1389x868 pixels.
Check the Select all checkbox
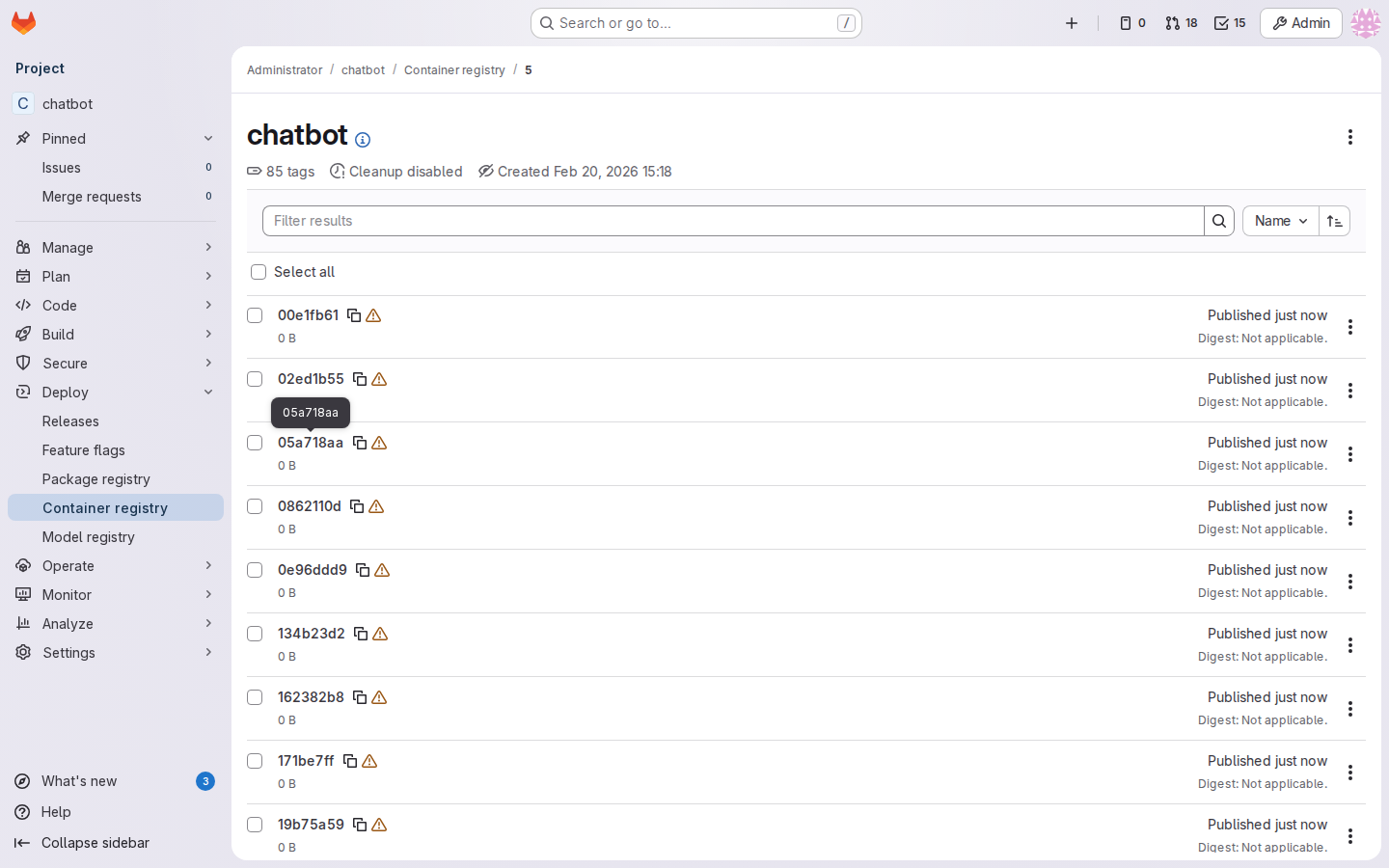(x=259, y=272)
